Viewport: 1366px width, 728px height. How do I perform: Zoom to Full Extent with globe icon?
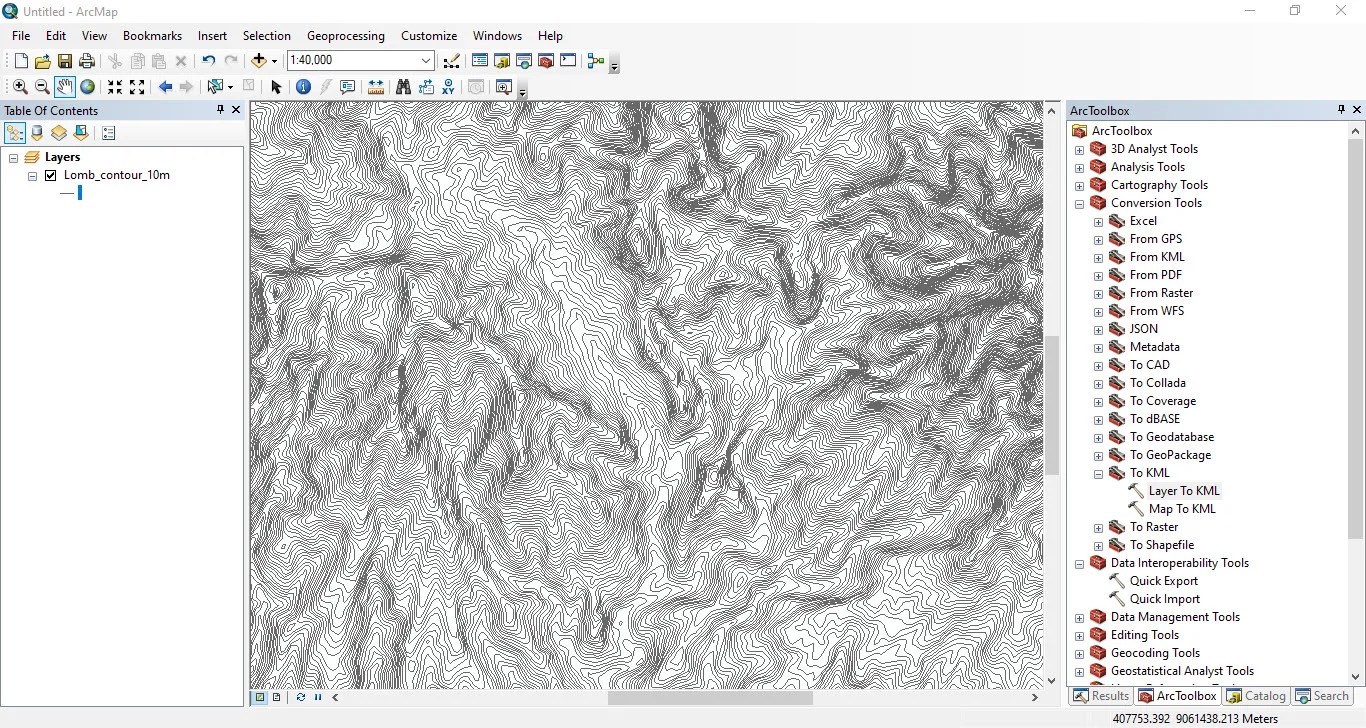click(88, 87)
